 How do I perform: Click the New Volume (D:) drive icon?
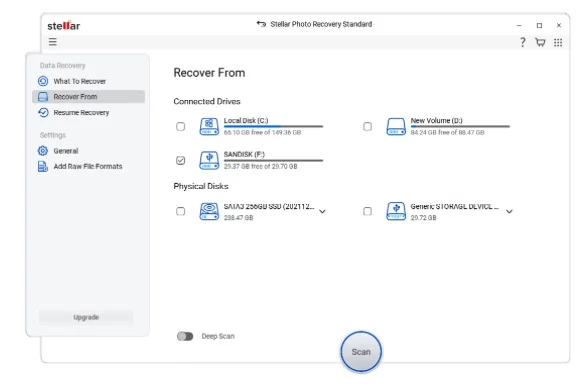[x=396, y=127]
